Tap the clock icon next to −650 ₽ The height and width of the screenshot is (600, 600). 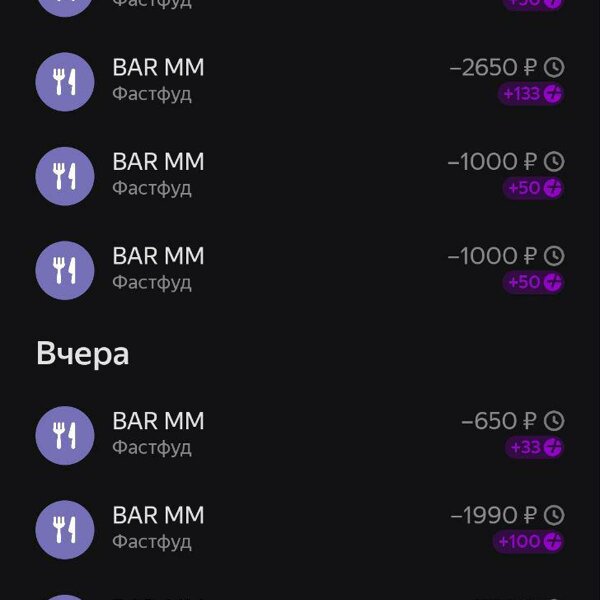pos(554,421)
